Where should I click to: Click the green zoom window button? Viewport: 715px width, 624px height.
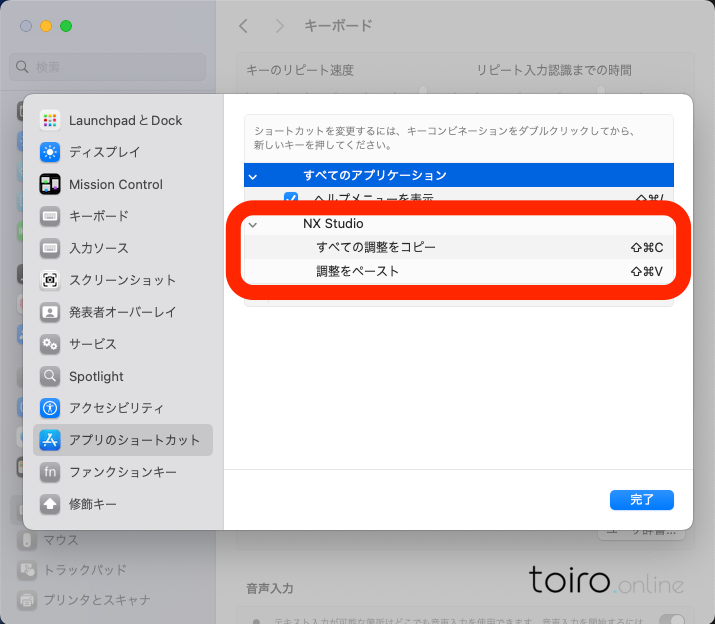pyautogui.click(x=66, y=26)
